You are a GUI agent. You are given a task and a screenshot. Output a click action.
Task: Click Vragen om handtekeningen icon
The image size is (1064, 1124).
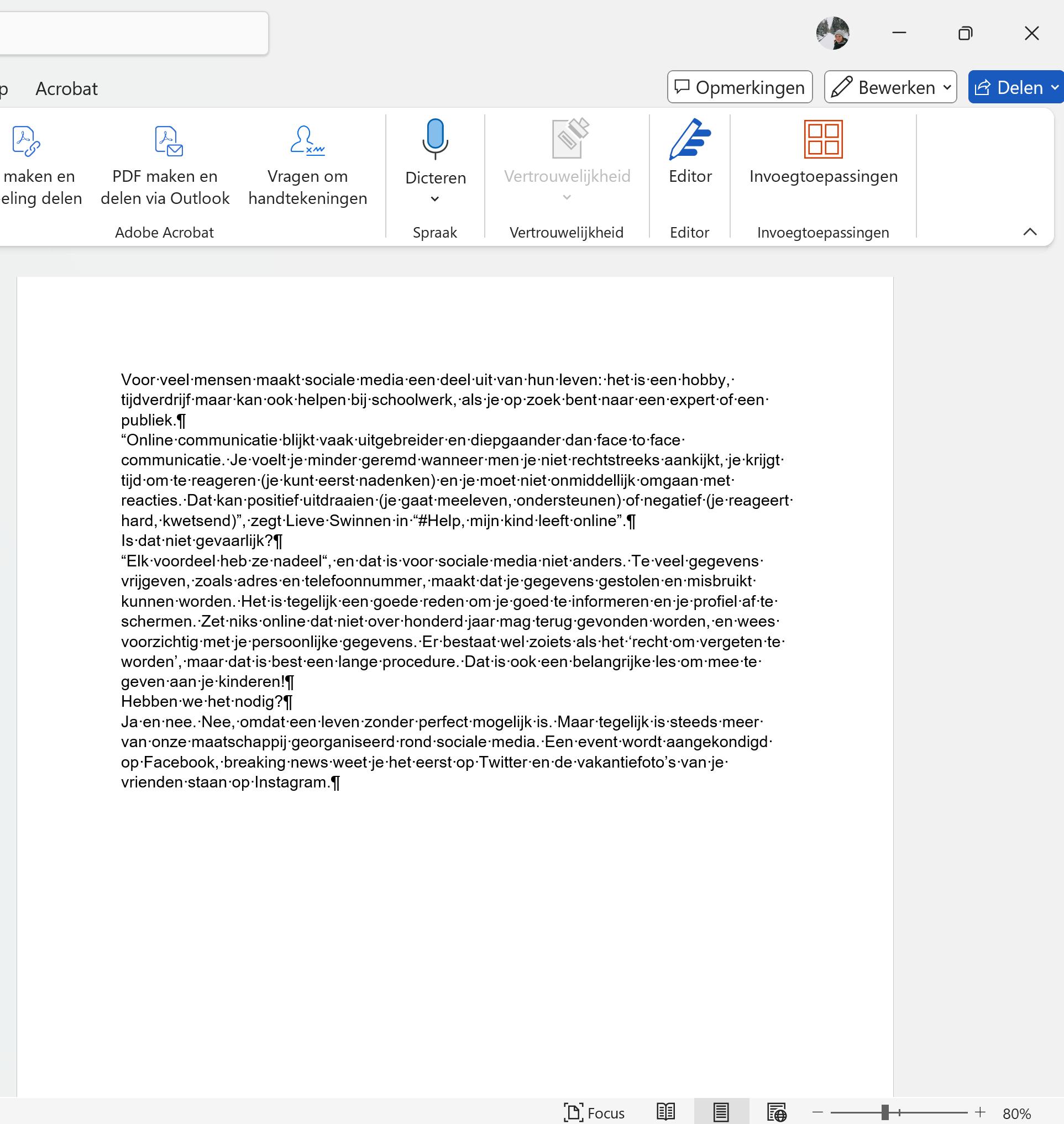[x=307, y=141]
